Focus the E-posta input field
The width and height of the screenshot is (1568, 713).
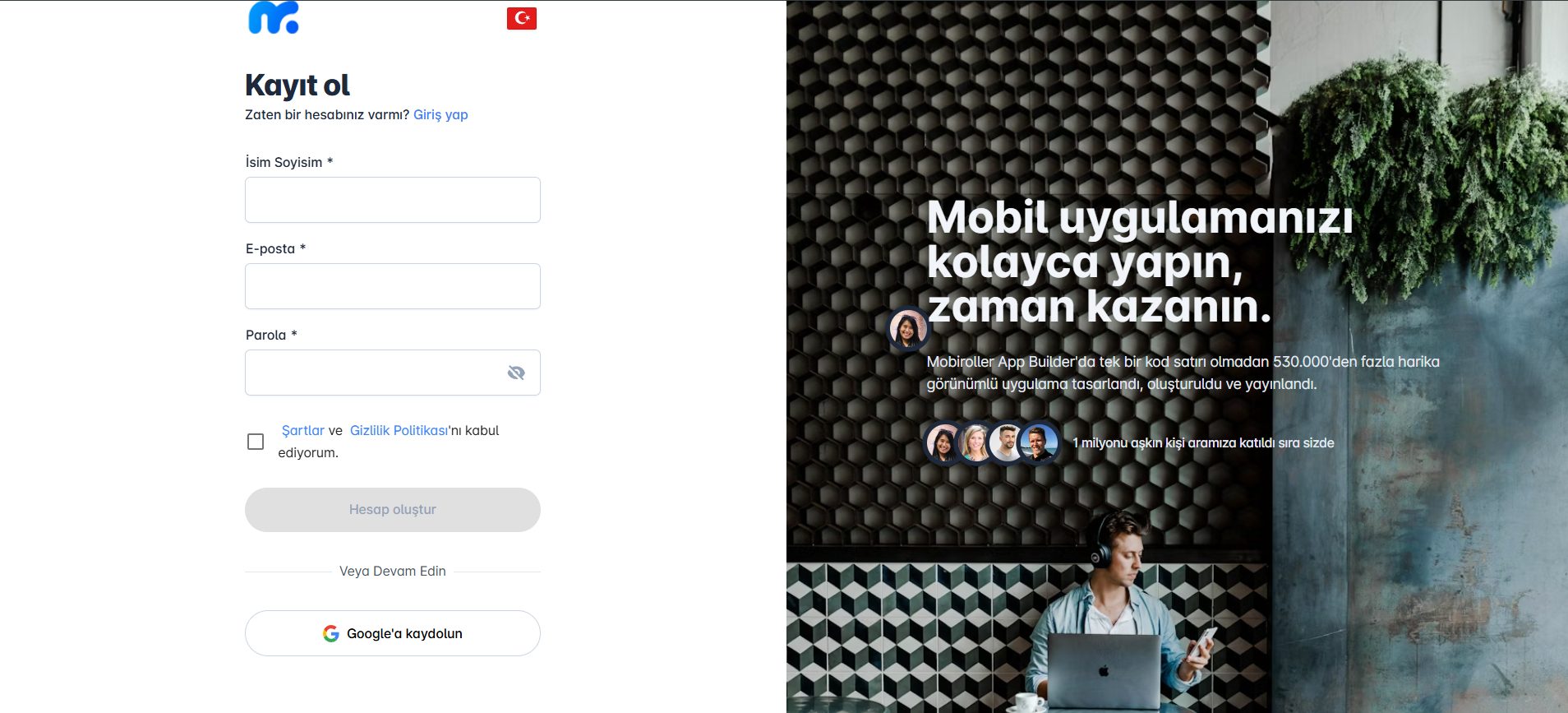point(393,286)
